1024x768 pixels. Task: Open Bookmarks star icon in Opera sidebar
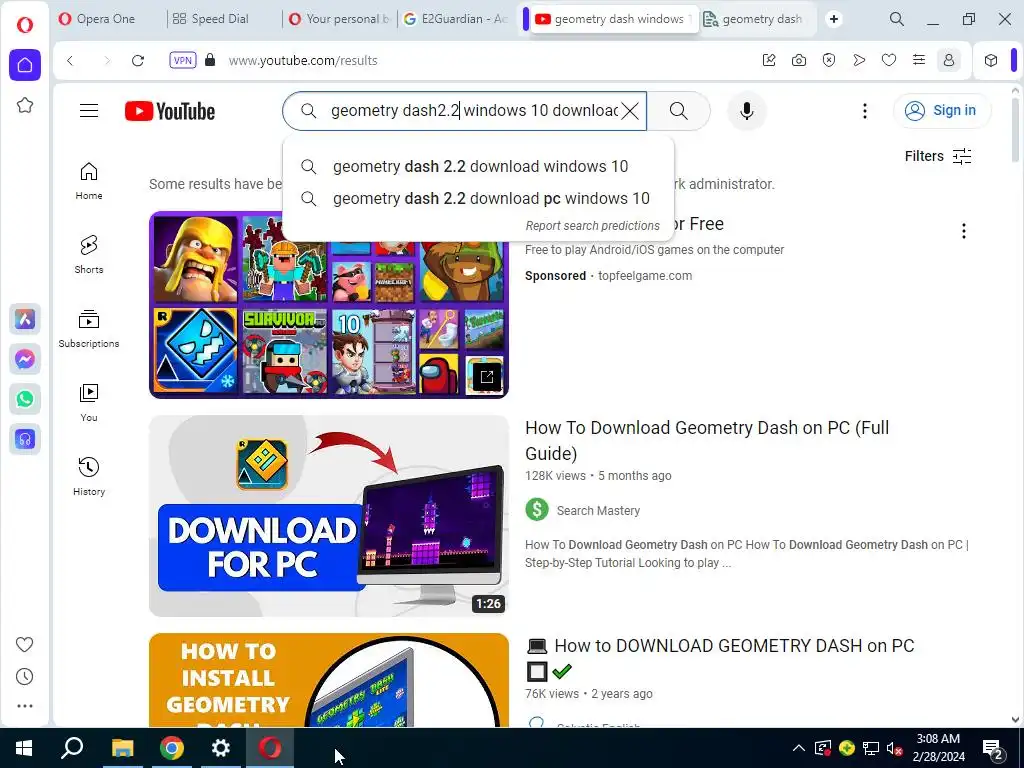25,105
